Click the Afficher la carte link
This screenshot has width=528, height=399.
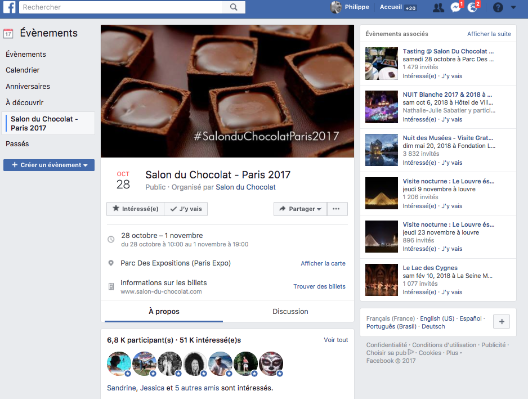tap(323, 263)
